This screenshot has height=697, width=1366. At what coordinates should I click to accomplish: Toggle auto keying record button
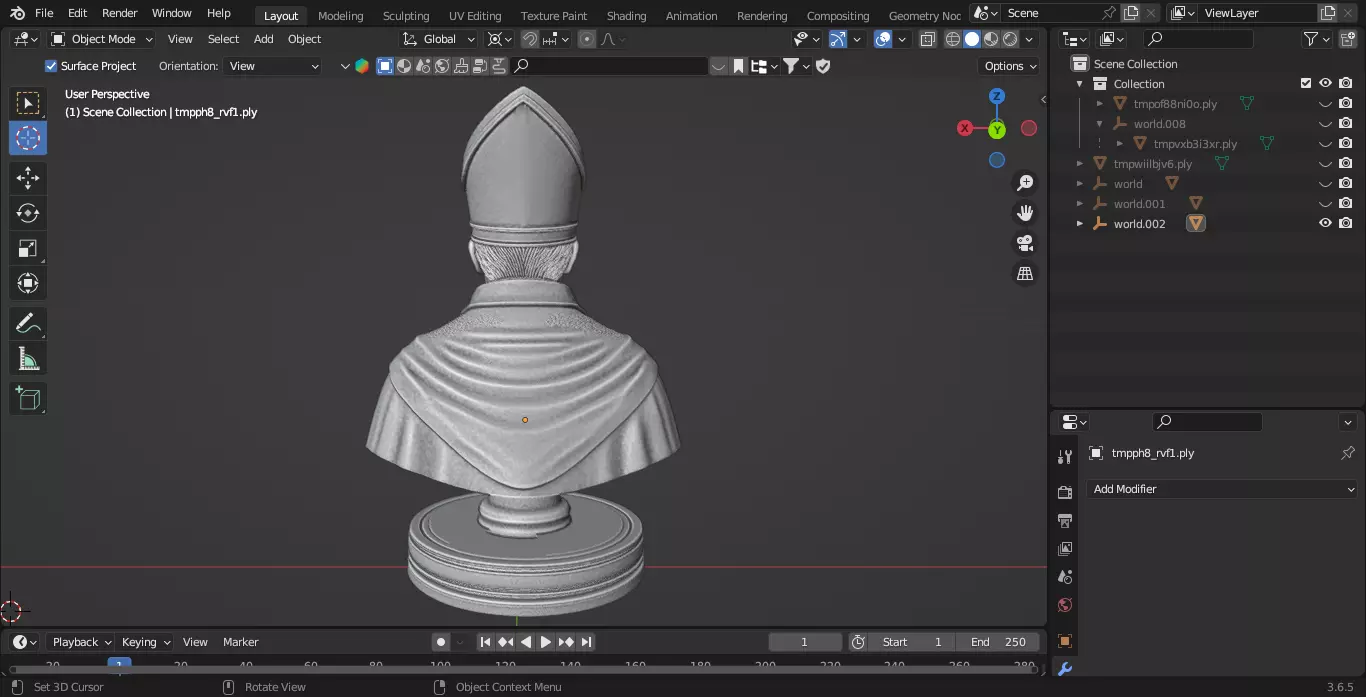[441, 642]
